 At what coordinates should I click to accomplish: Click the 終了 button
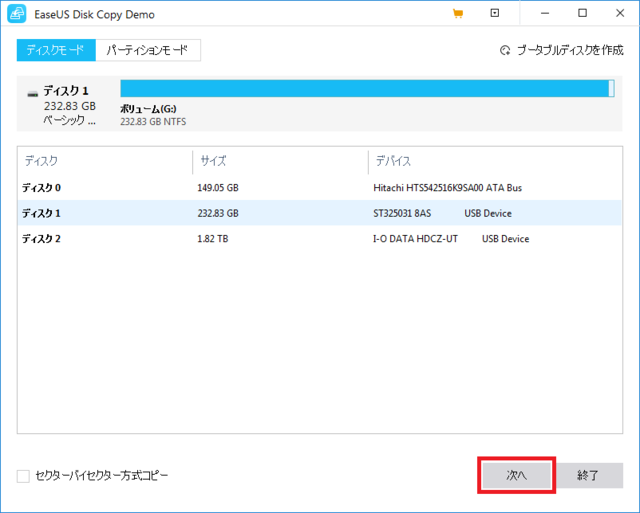pyautogui.click(x=588, y=475)
